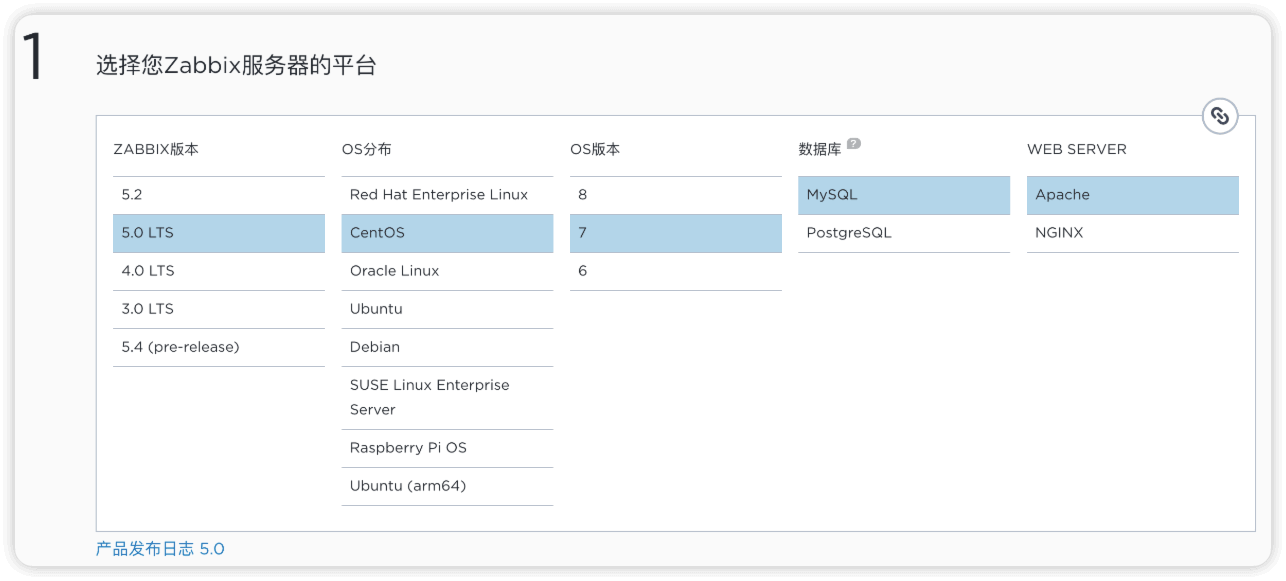Choose Red Hat Enterprise Linux distribution
Screen dimensions: 1286x581
click(x=447, y=195)
